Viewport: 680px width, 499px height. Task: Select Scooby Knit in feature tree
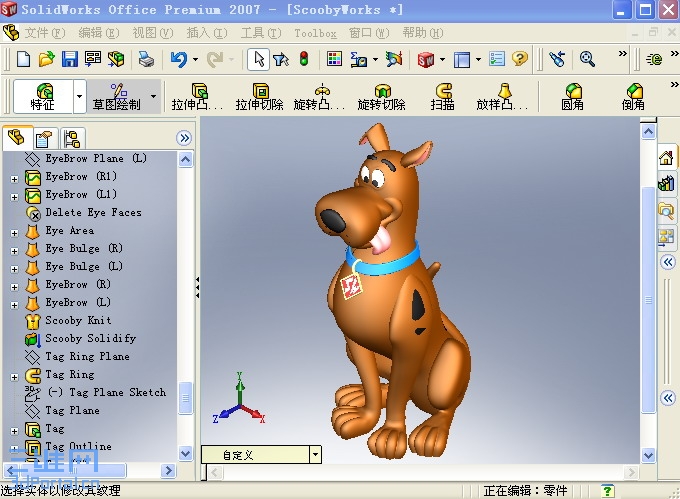[x=78, y=320]
